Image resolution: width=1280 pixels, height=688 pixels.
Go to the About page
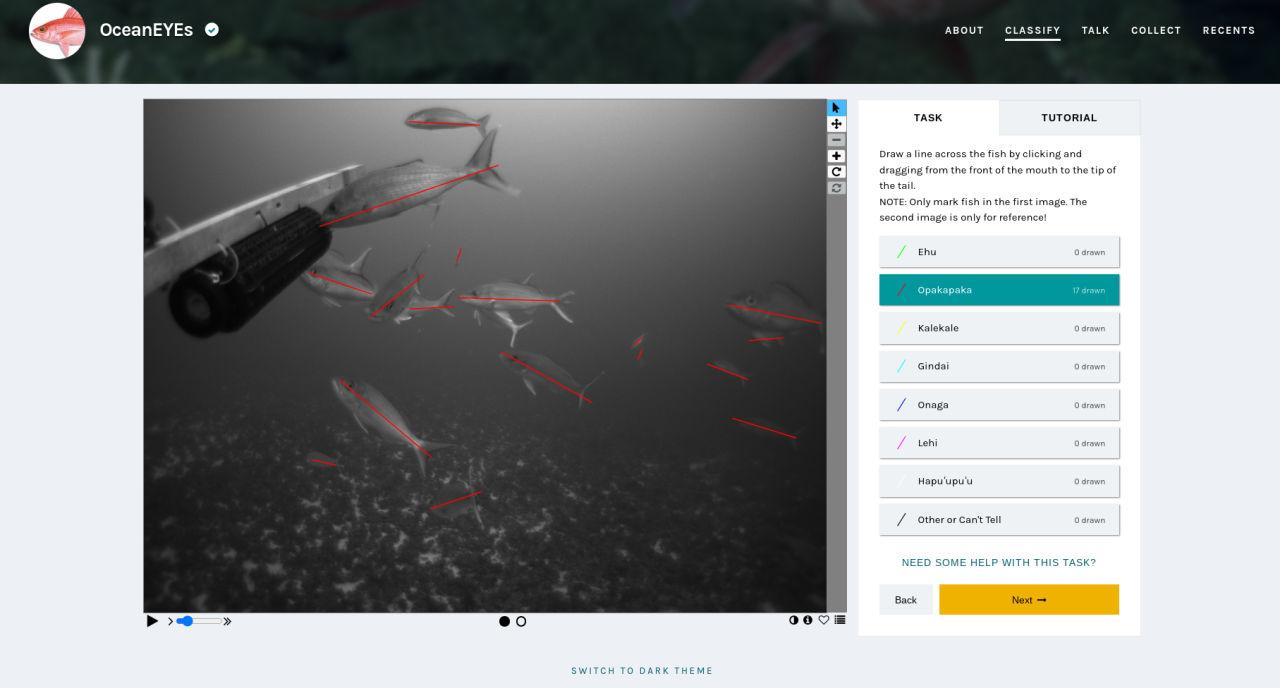coord(964,30)
